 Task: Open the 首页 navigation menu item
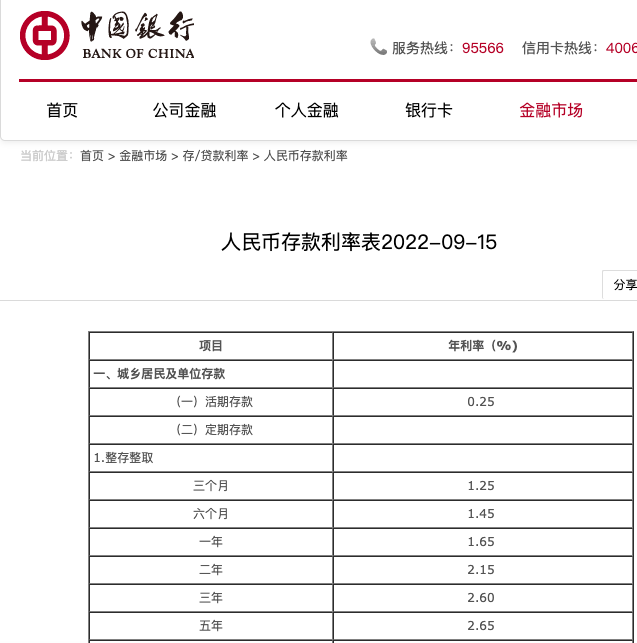pyautogui.click(x=62, y=110)
